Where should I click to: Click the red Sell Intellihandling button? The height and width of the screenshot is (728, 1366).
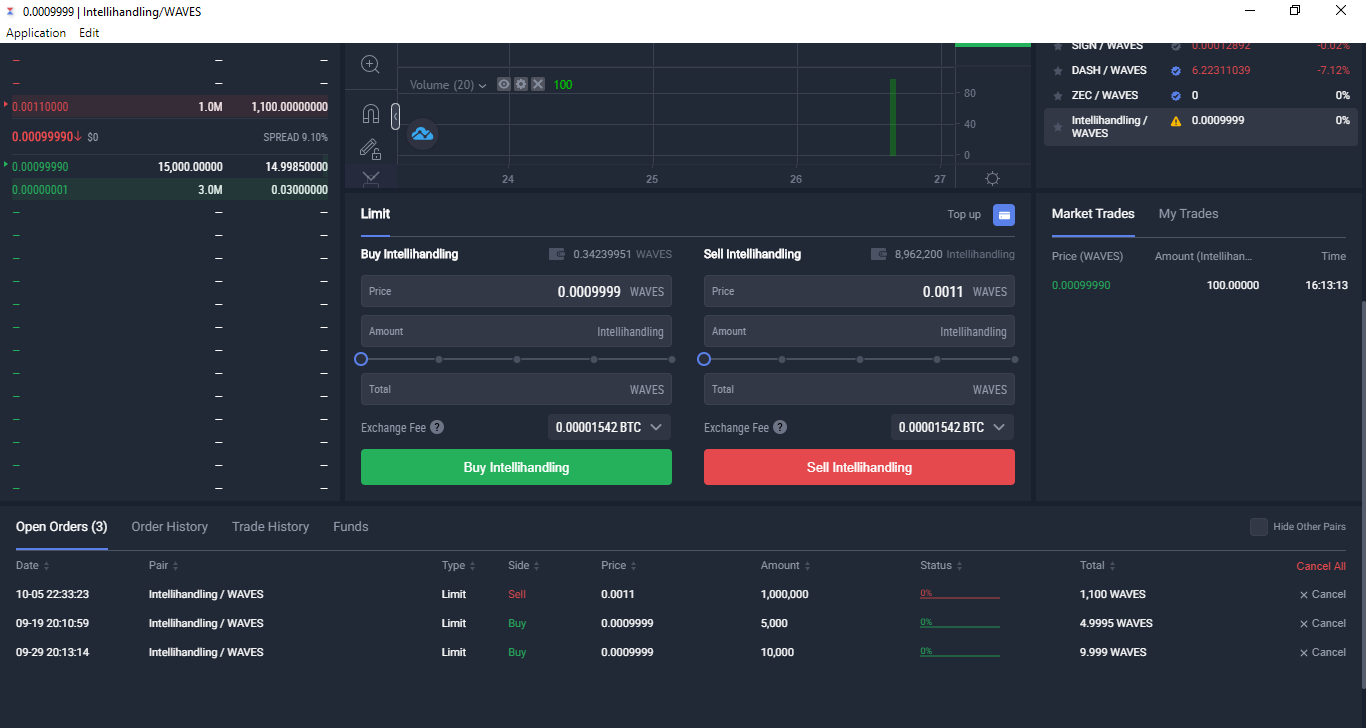point(859,467)
